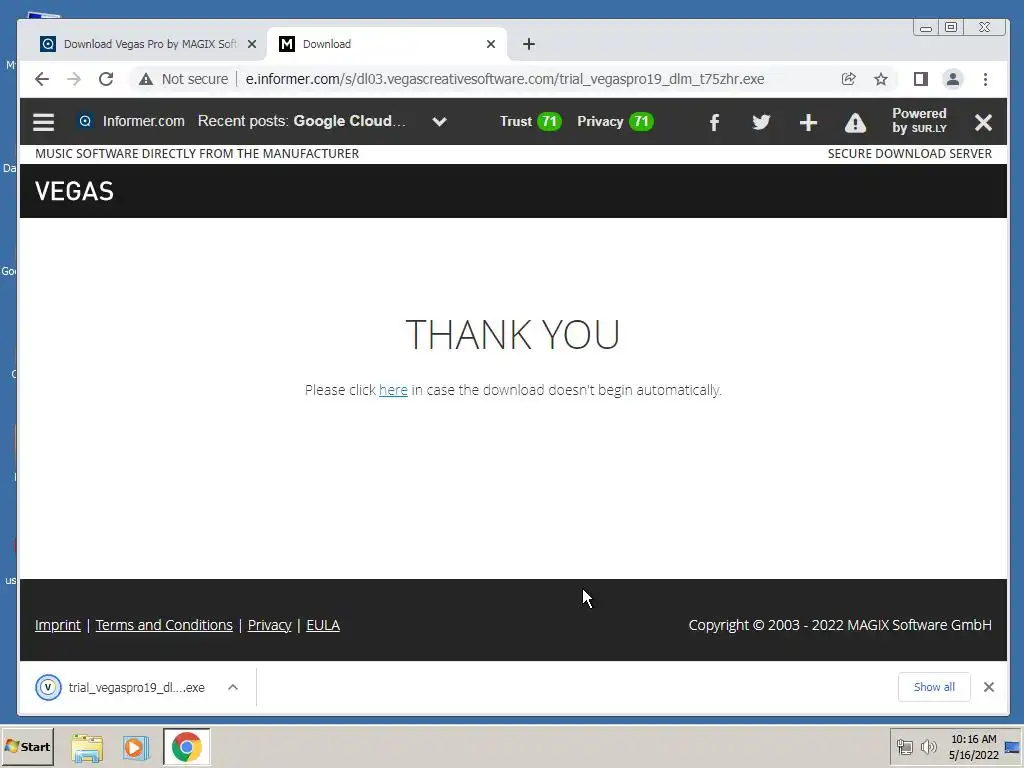This screenshot has width=1024, height=768.
Task: Share on Twitter icon
Action: point(761,122)
